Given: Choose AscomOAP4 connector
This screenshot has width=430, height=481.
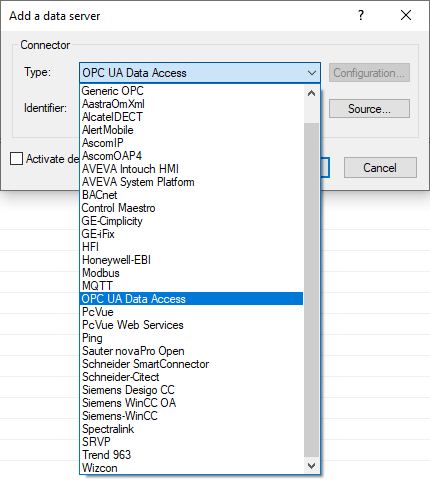Looking at the screenshot, I should tap(192, 156).
